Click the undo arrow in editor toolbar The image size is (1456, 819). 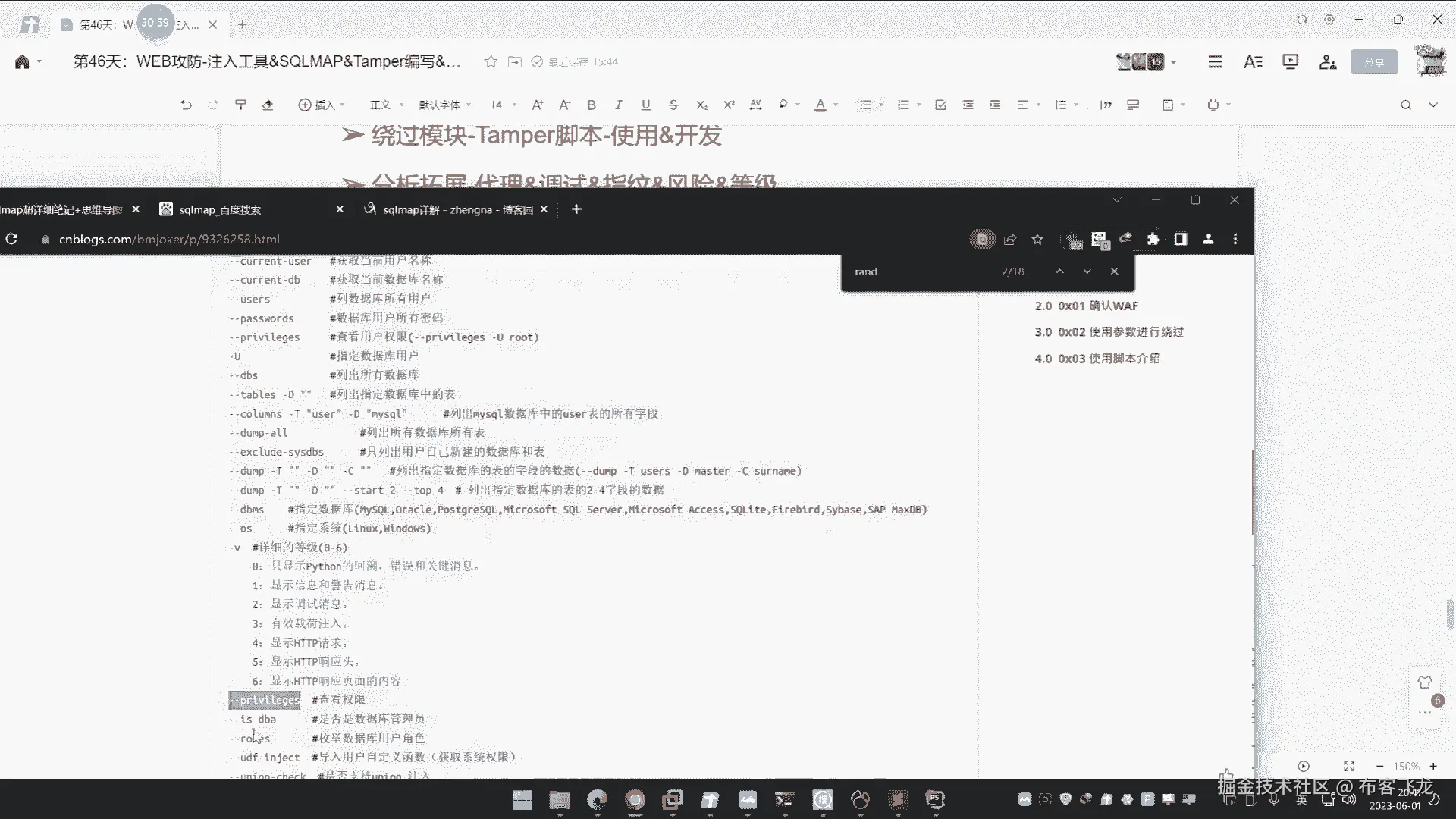pos(186,105)
